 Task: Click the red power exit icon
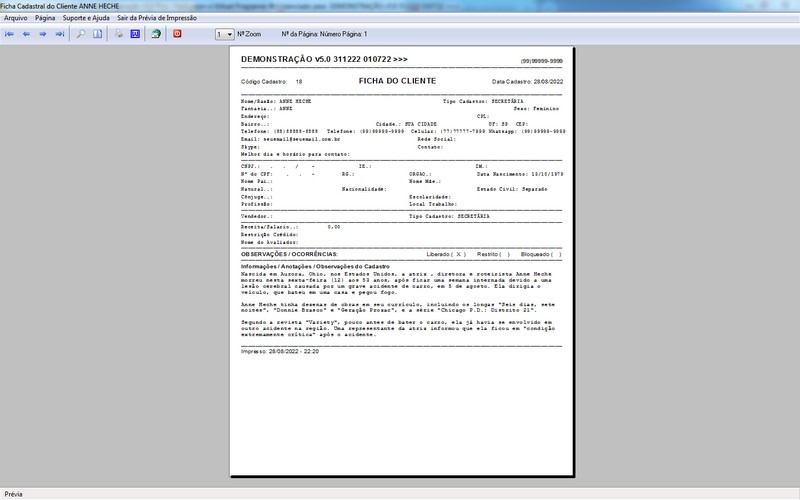[x=177, y=34]
